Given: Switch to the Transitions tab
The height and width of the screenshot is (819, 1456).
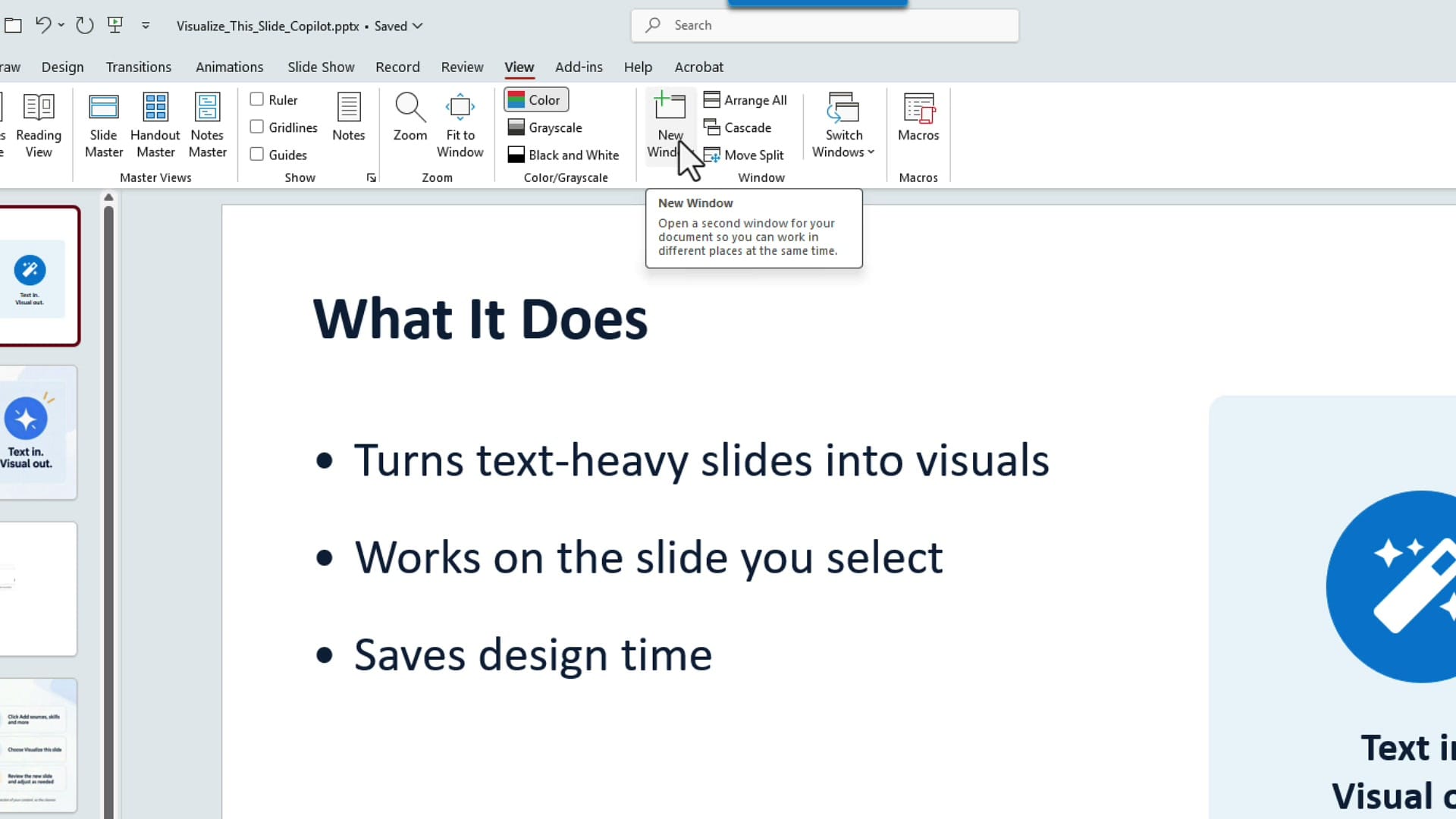Looking at the screenshot, I should click(x=139, y=67).
